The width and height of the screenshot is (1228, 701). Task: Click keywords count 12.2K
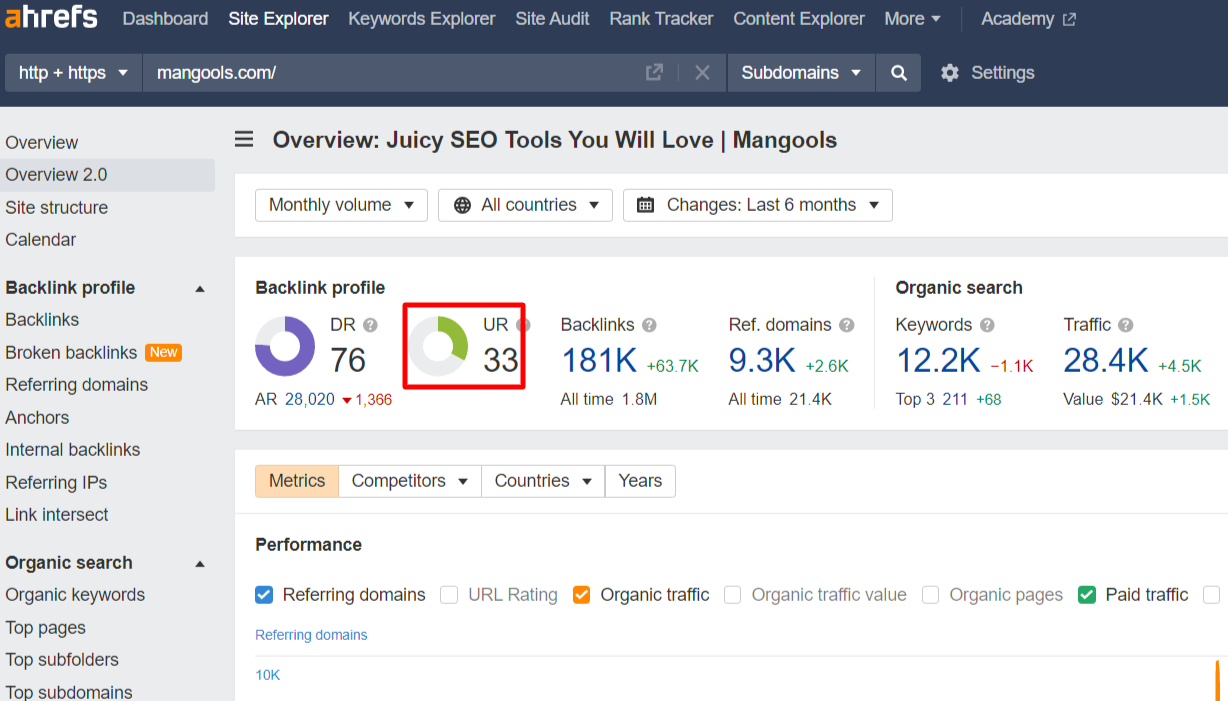tap(938, 361)
